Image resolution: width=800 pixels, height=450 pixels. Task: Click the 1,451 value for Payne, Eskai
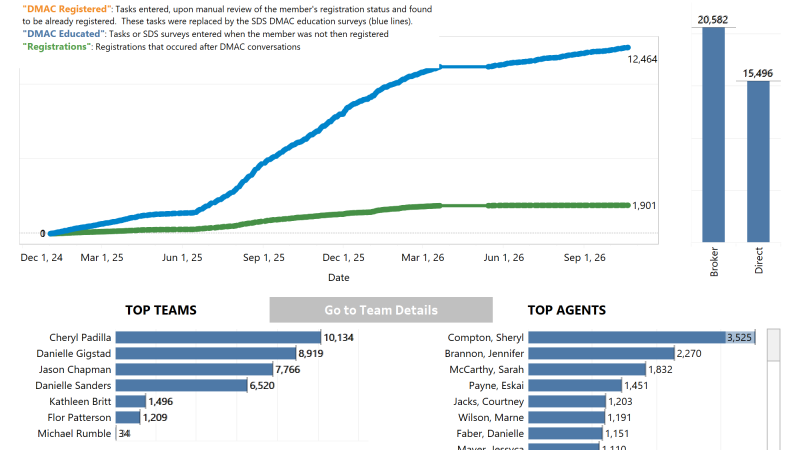(x=636, y=385)
